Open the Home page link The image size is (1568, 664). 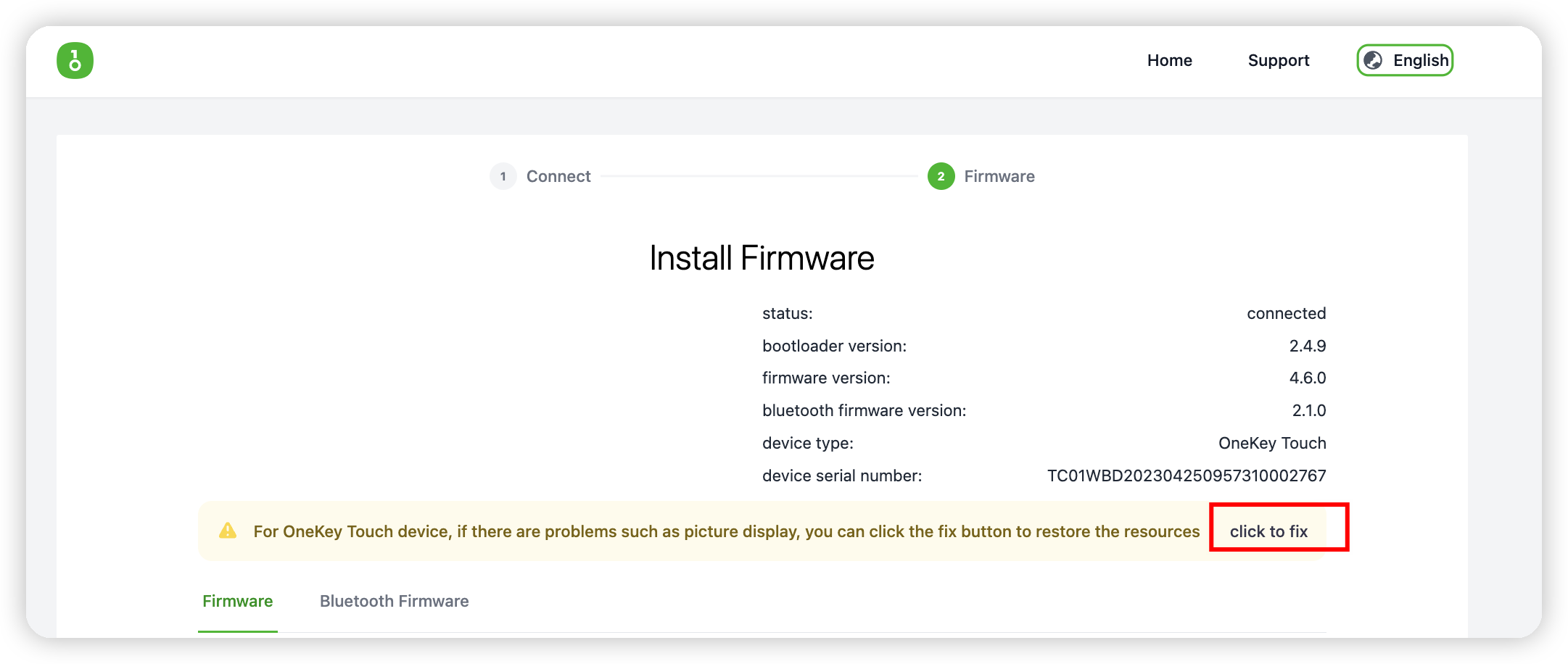[1169, 60]
